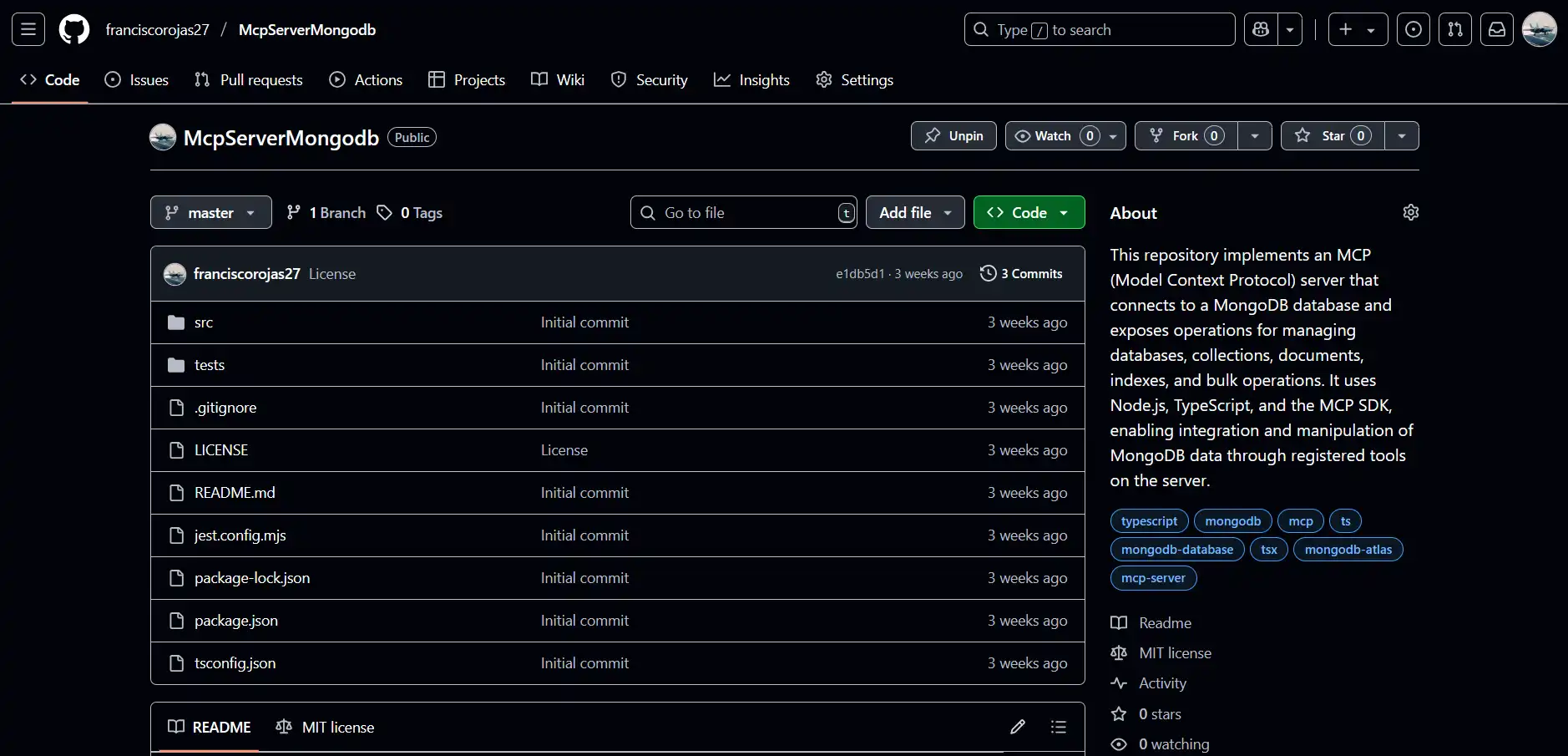Click the watching eye icon in sidebar
Screen dimensions: 1568x756
[1119, 744]
